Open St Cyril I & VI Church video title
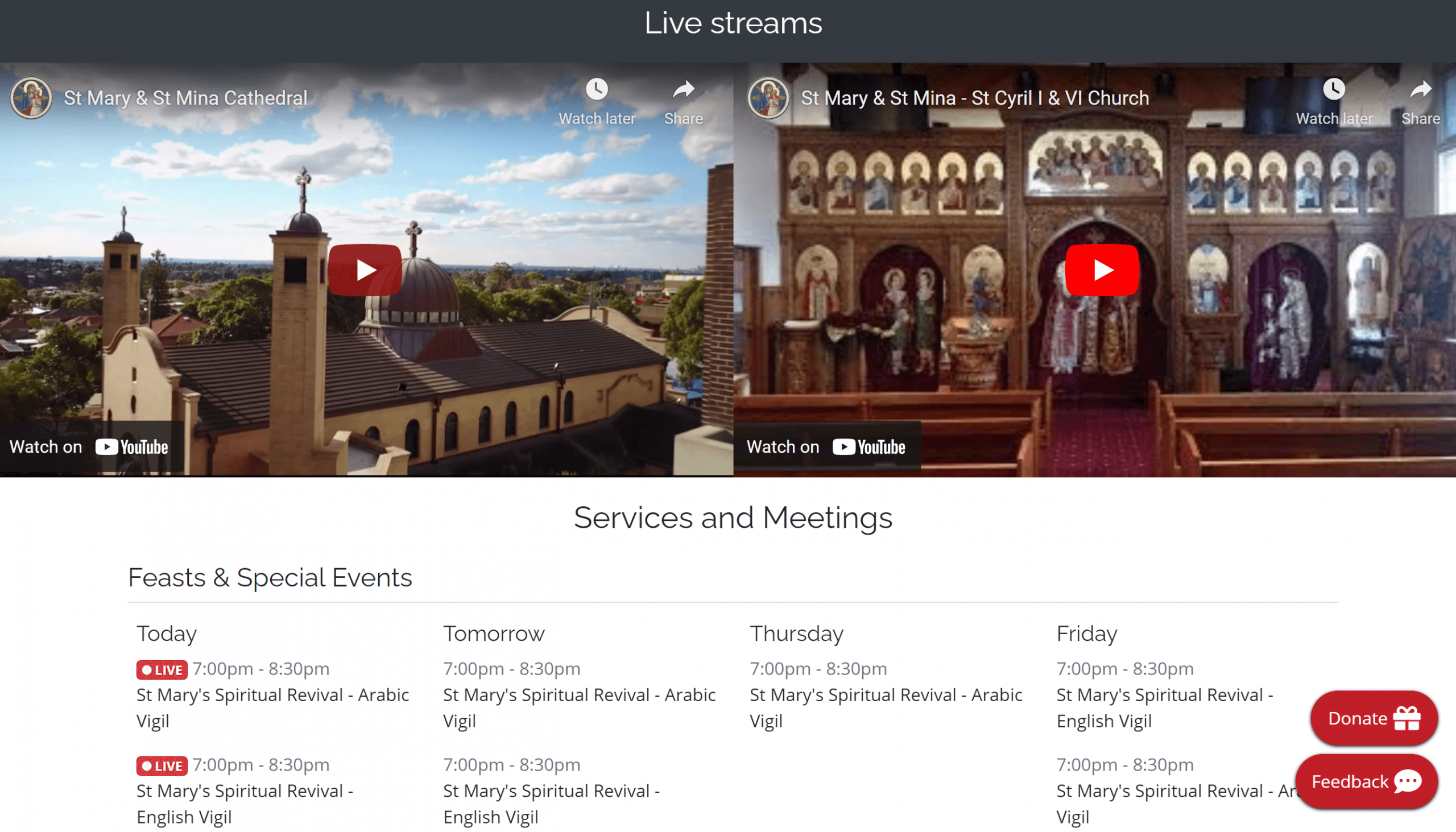Screen dimensions: 1456x832 pos(974,98)
